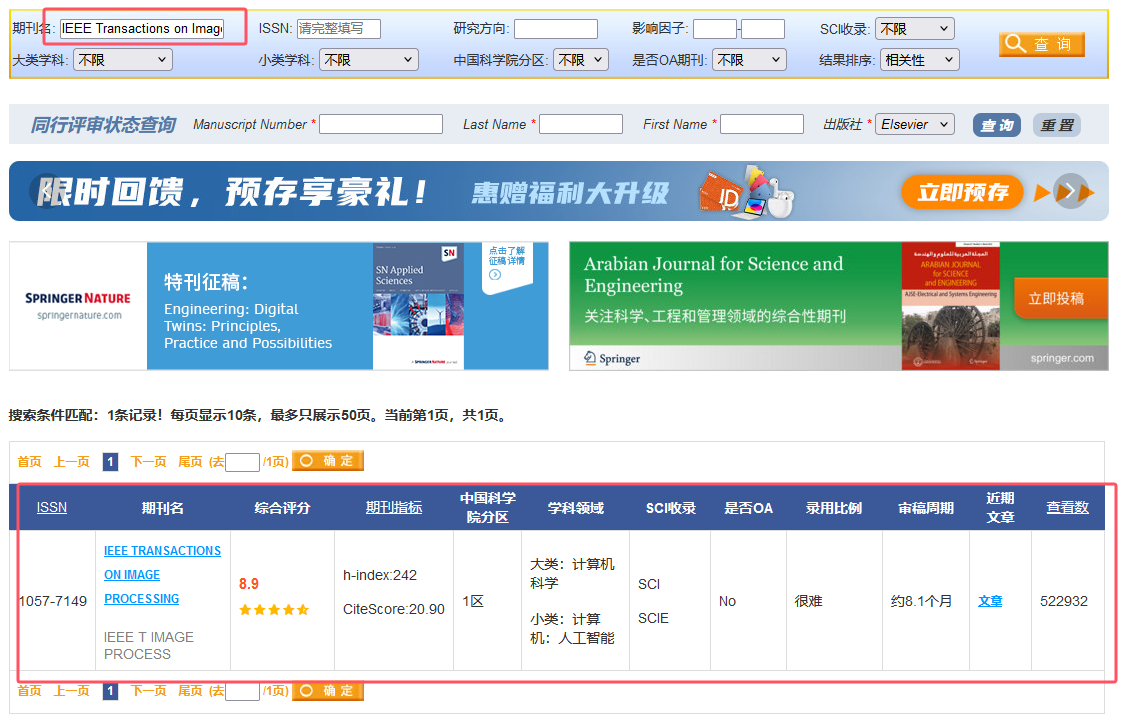1146x724 pixels.
Task: Click the First Name input field
Action: (762, 124)
